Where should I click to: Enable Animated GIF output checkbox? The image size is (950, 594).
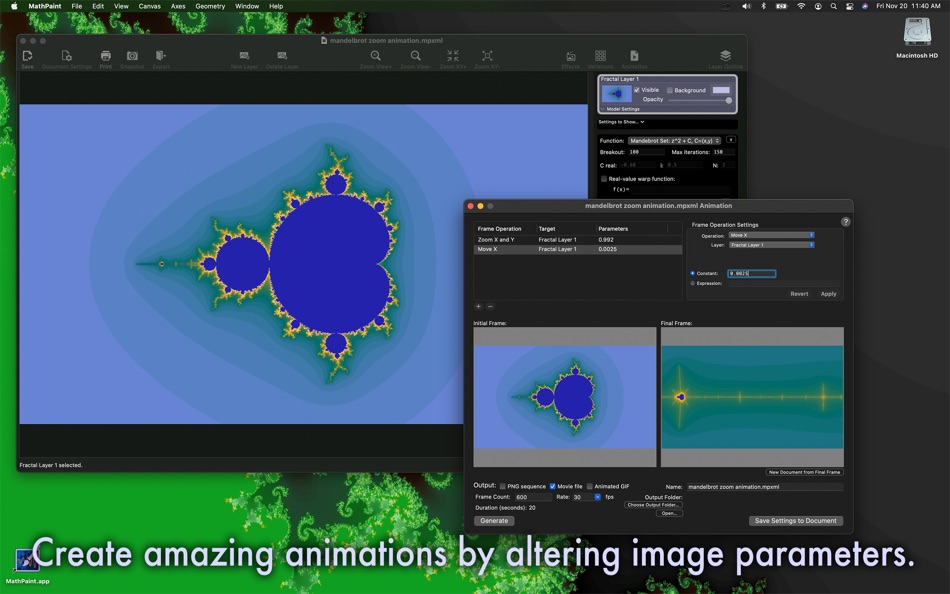pos(590,486)
